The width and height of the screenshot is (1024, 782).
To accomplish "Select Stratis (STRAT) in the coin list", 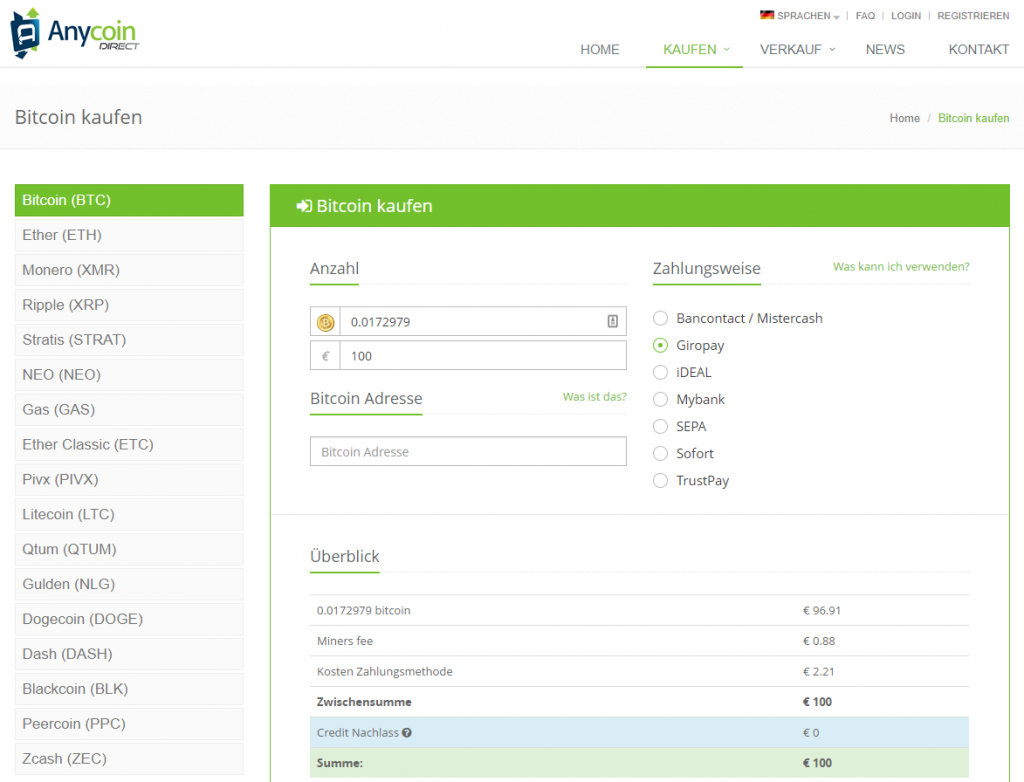I will pyautogui.click(x=129, y=340).
